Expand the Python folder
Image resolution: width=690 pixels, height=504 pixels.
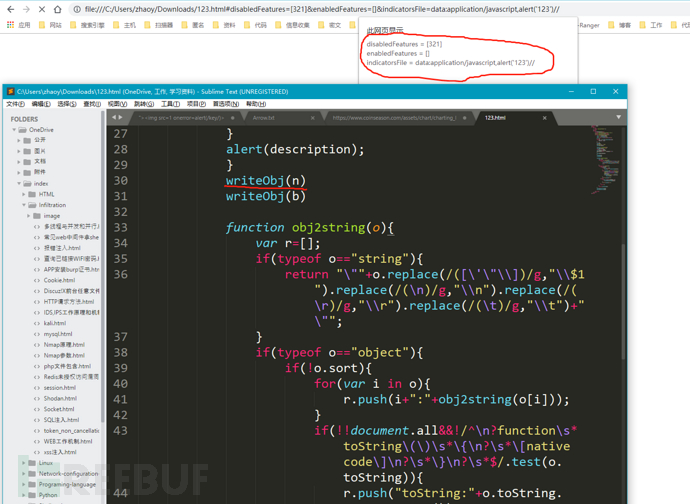[24, 495]
